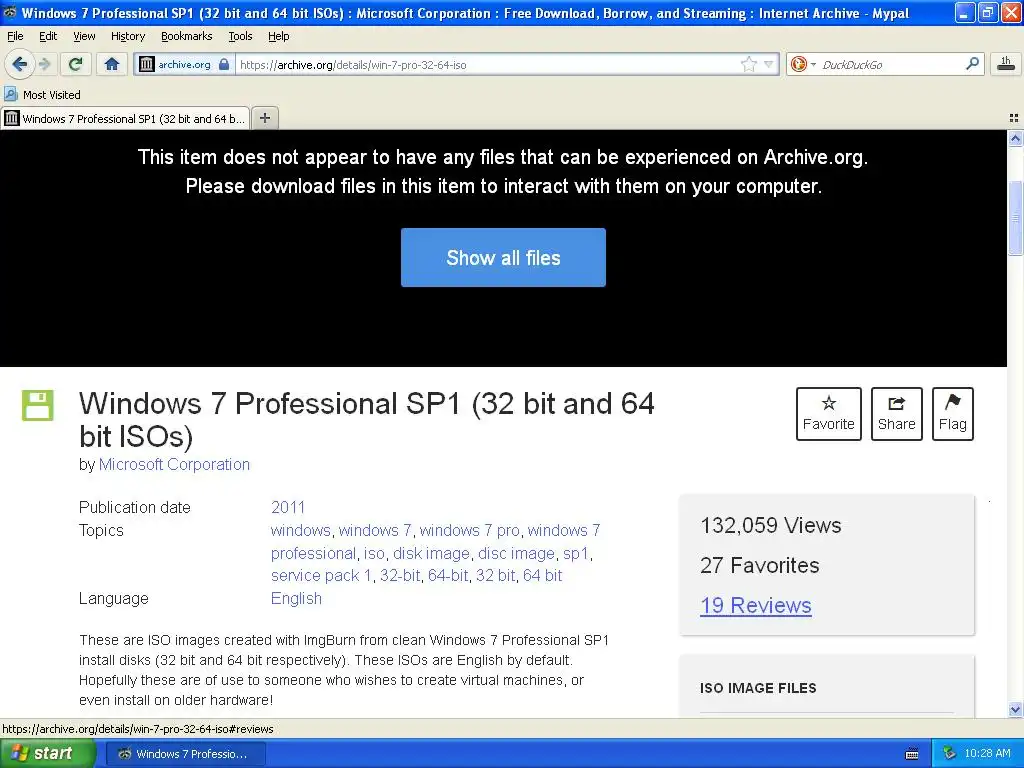Click the '64-bit' topic link

point(448,575)
